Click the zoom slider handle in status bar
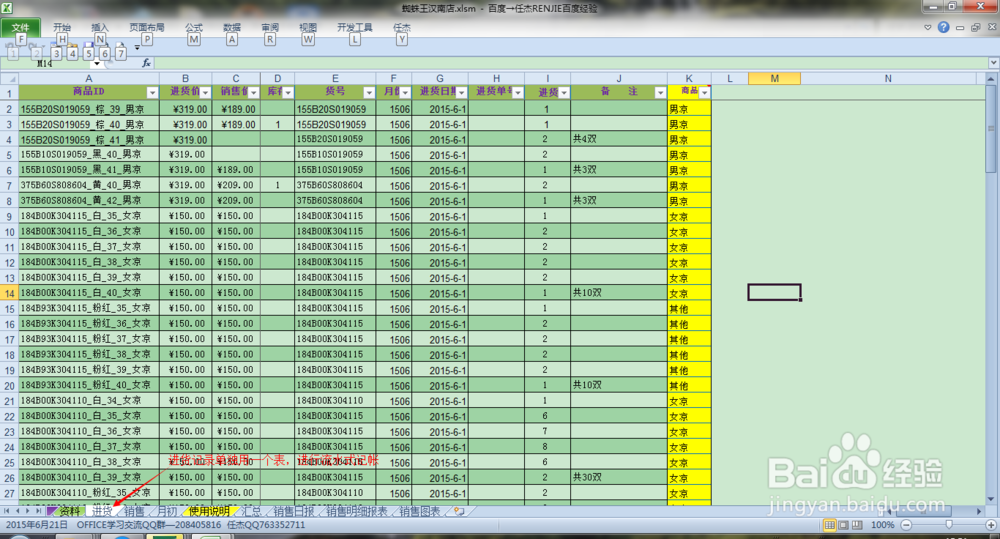The image size is (1000, 539). 949,525
